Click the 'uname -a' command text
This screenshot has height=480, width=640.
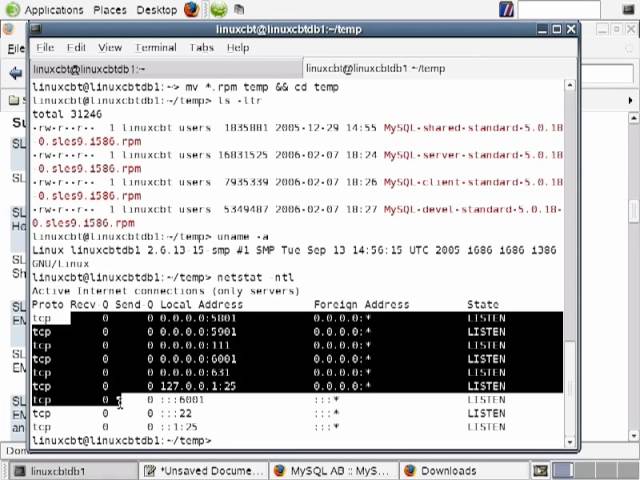pyautogui.click(x=243, y=237)
